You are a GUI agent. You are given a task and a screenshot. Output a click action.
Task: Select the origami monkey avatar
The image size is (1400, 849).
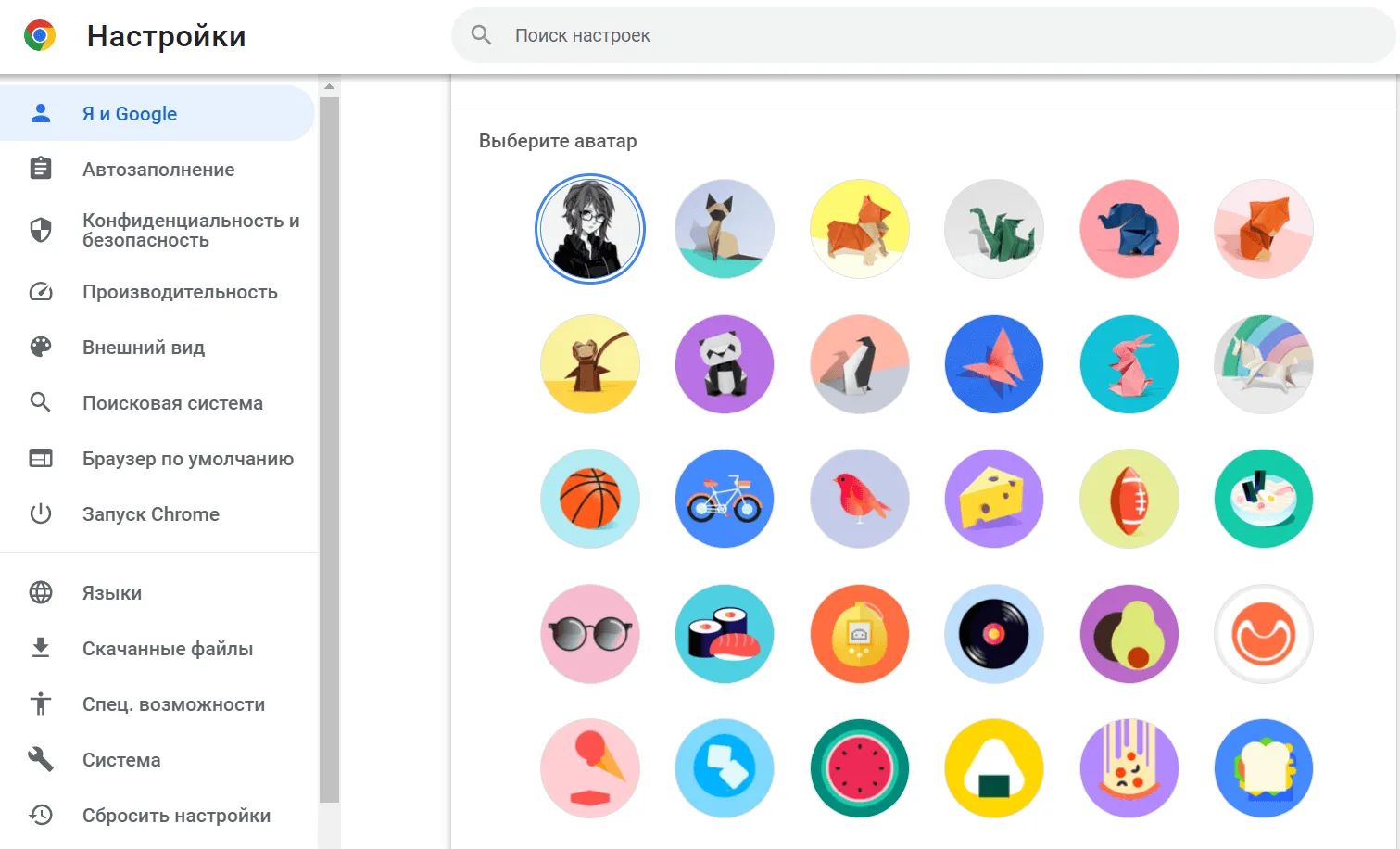click(x=590, y=364)
